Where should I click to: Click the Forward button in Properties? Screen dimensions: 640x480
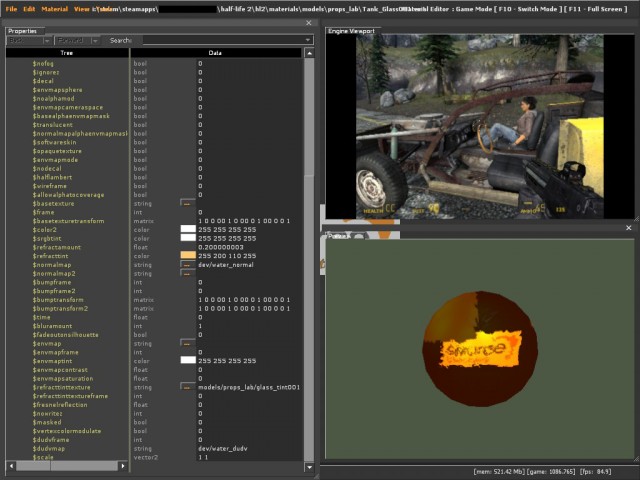pos(72,40)
